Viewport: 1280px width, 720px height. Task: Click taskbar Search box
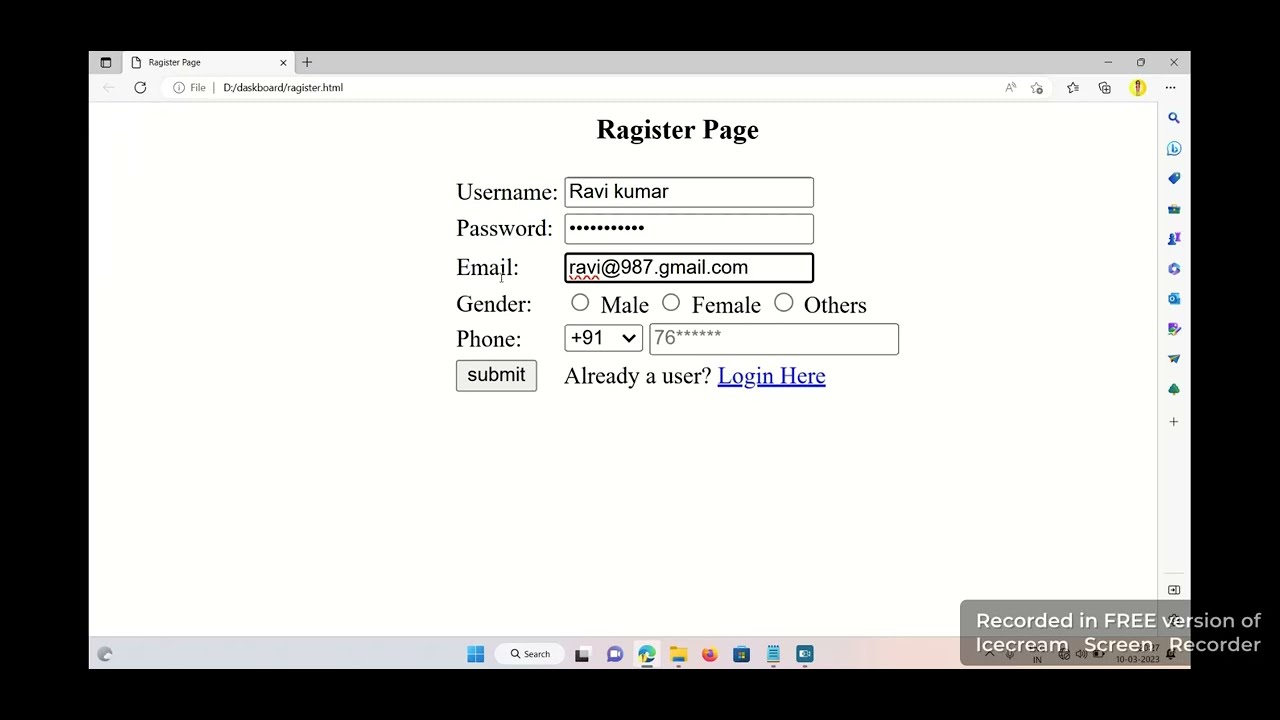[530, 654]
